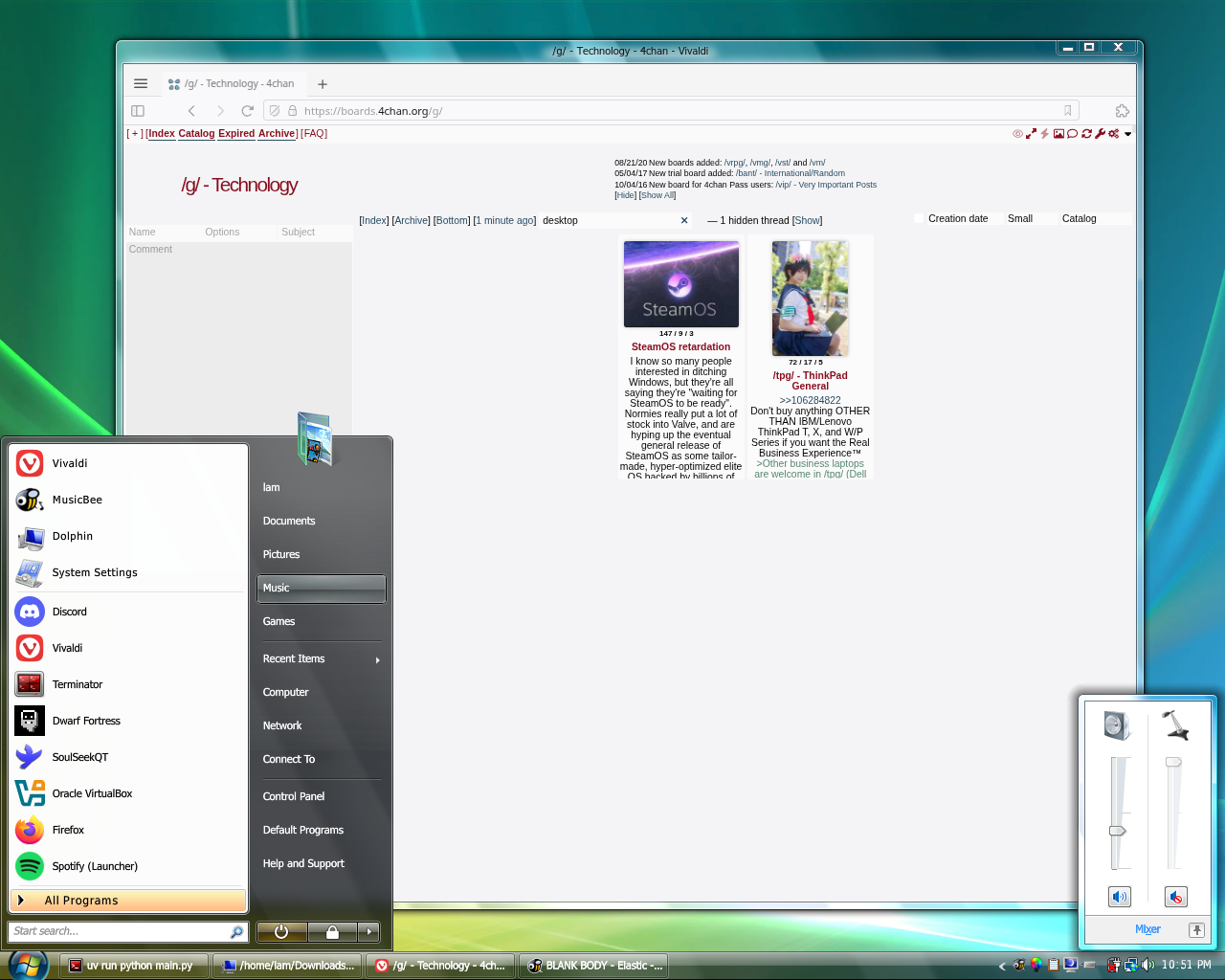Viewport: 1225px width, 980px height.
Task: Open the Mixer link in volume popup
Action: tap(1147, 929)
